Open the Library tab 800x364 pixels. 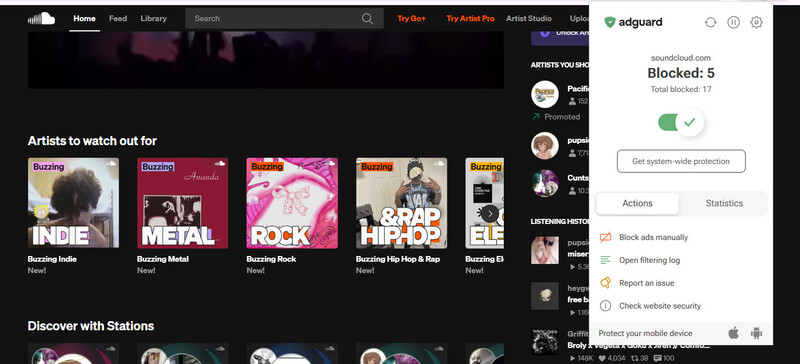point(154,18)
